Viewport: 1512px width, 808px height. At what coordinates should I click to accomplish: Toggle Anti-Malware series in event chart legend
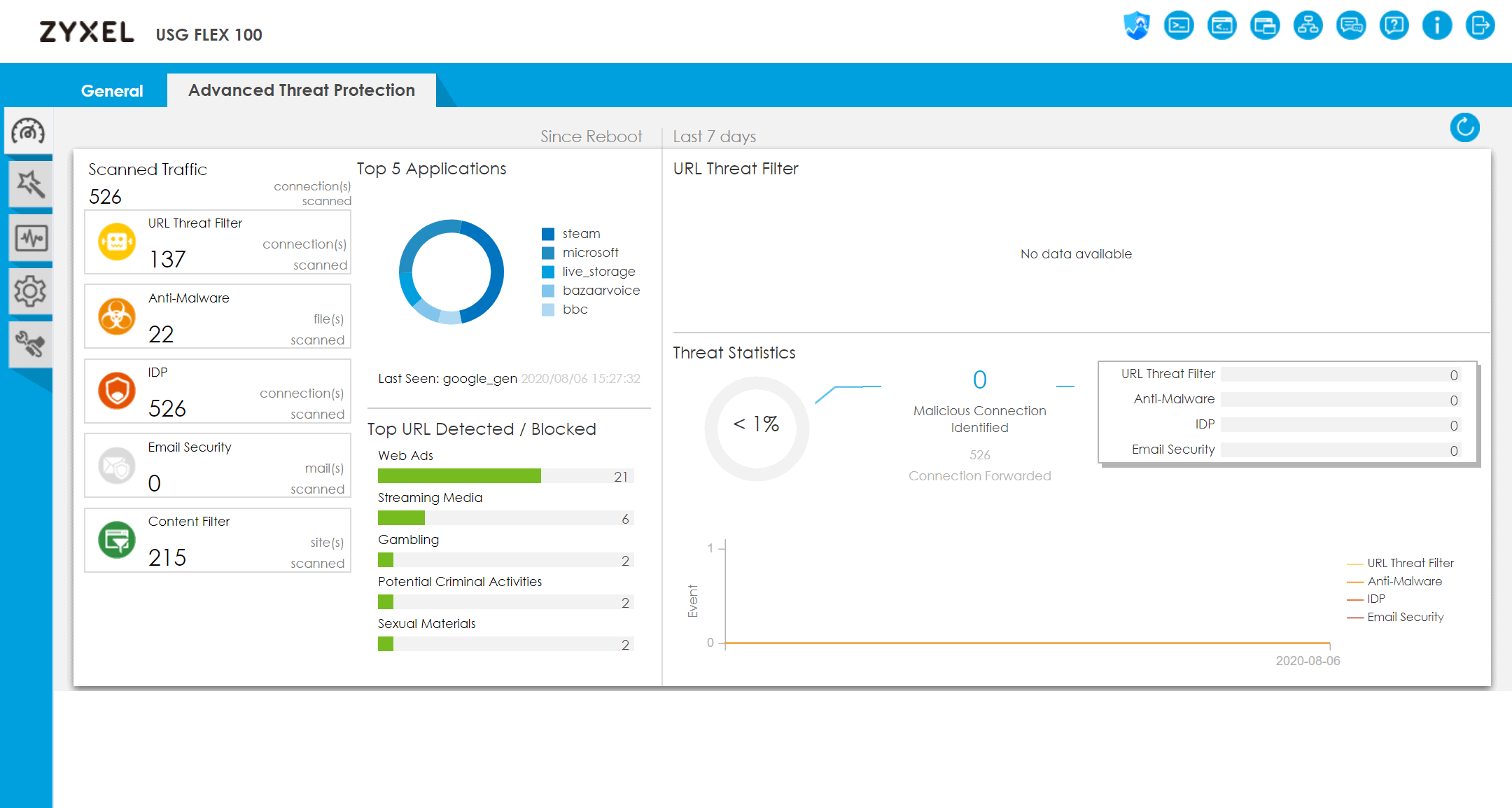1403,581
